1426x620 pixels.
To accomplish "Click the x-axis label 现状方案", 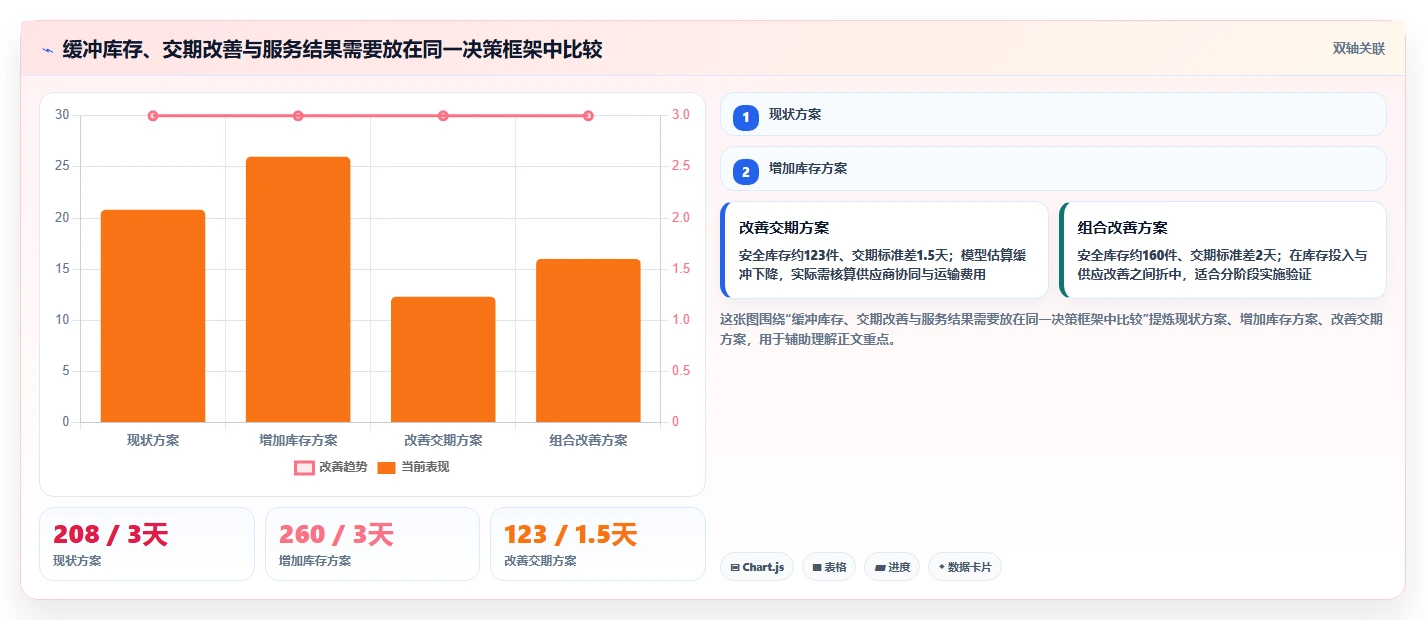I will (x=153, y=440).
